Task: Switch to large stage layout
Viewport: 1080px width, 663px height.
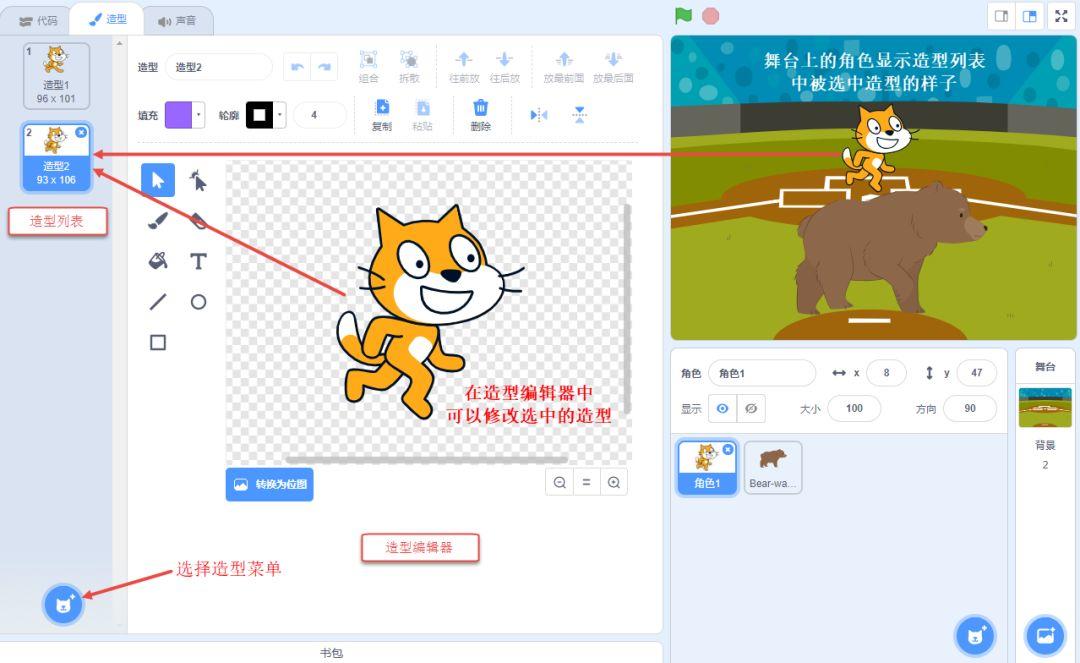Action: 1029,17
